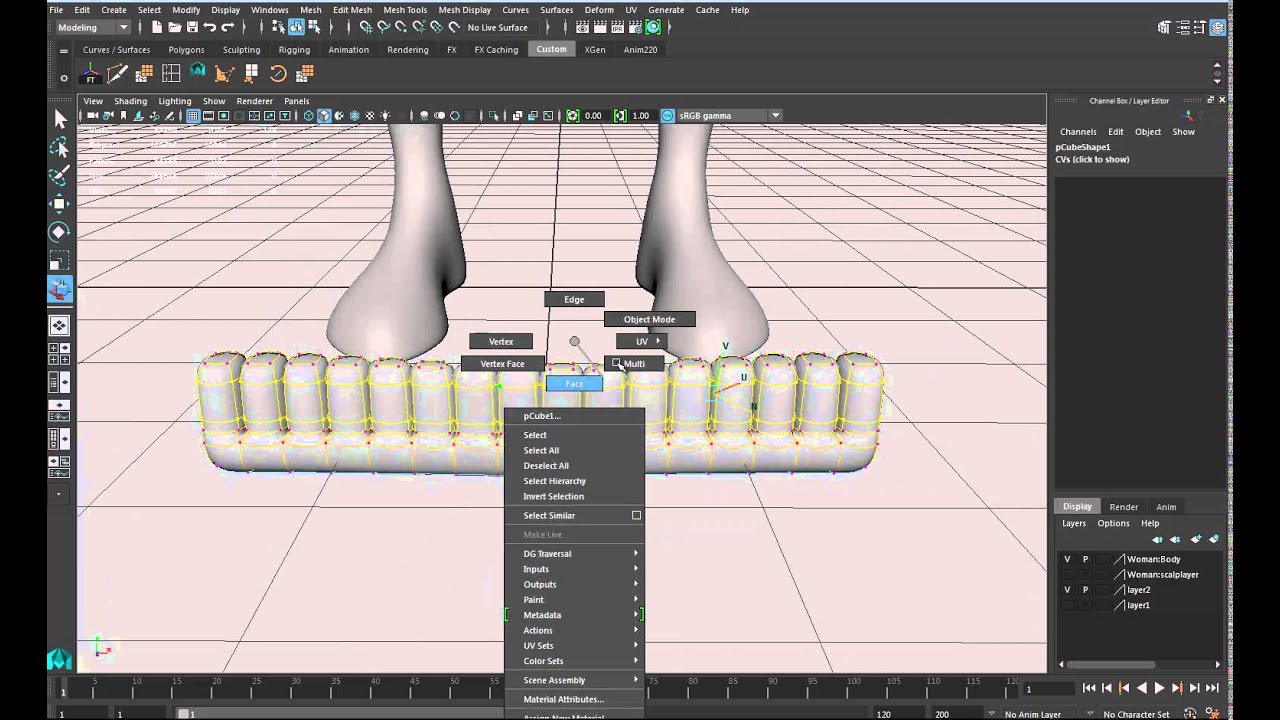Click the New Scene icon

157,27
